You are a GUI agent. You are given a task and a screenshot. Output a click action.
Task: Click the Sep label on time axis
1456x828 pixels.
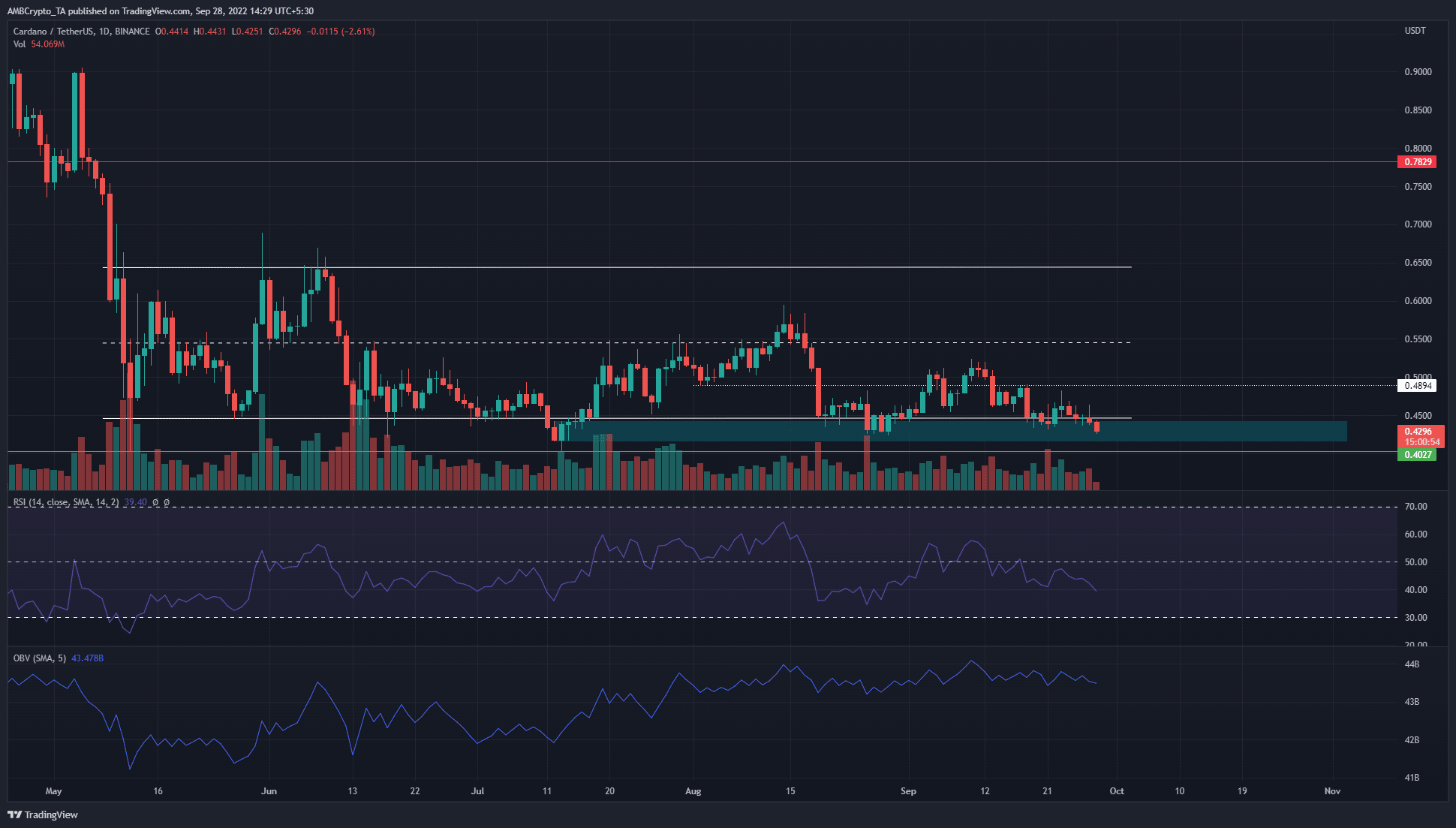click(x=908, y=791)
